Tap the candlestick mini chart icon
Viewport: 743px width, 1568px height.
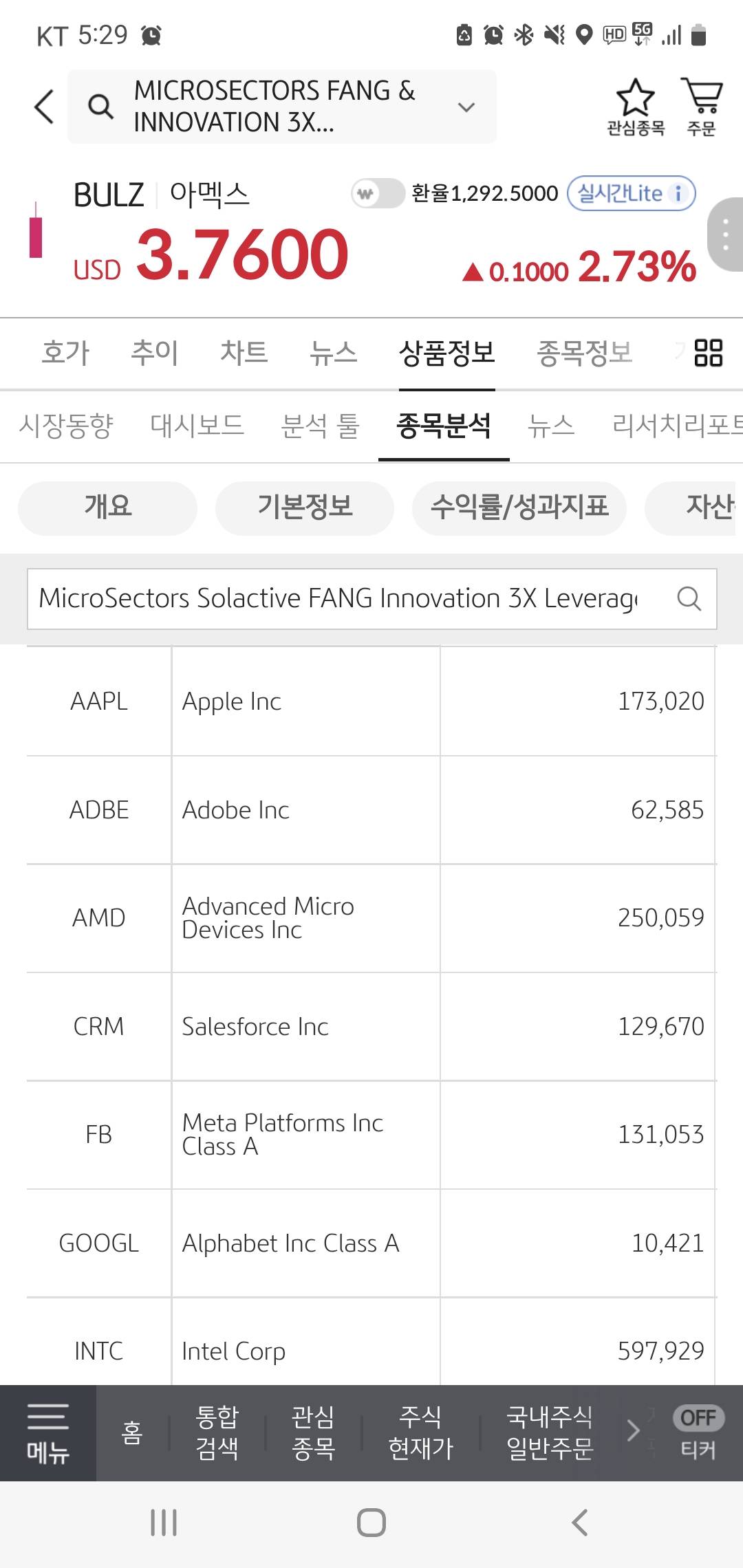point(36,232)
